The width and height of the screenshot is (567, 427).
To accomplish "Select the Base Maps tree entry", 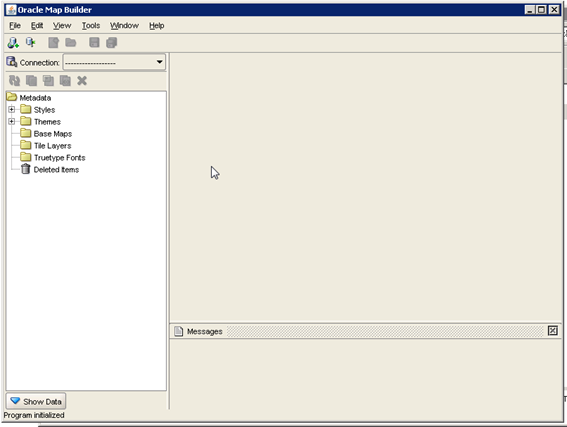I will [x=53, y=134].
